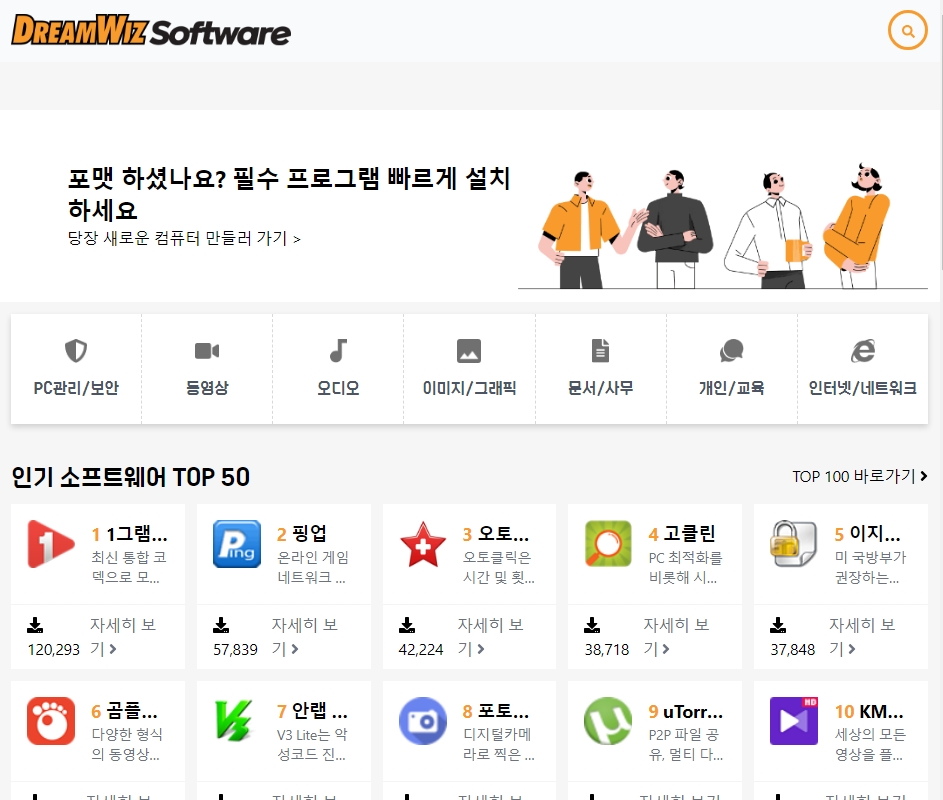Select the 이미지/그래픽 picture icon
Viewport: 943px width, 800px height.
[468, 351]
